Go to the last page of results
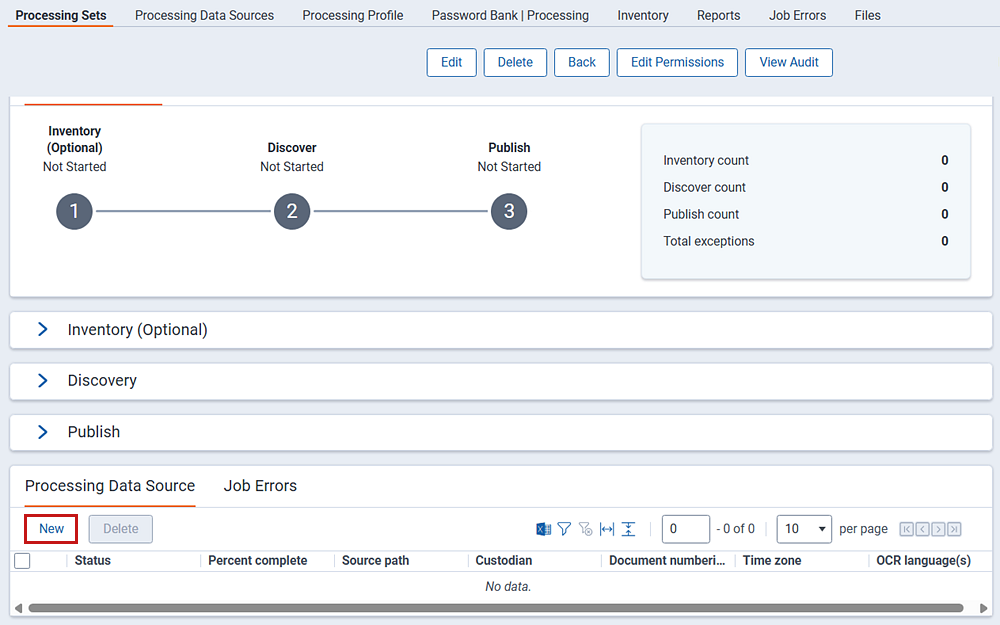Screen dimensions: 1000x625 (954, 529)
